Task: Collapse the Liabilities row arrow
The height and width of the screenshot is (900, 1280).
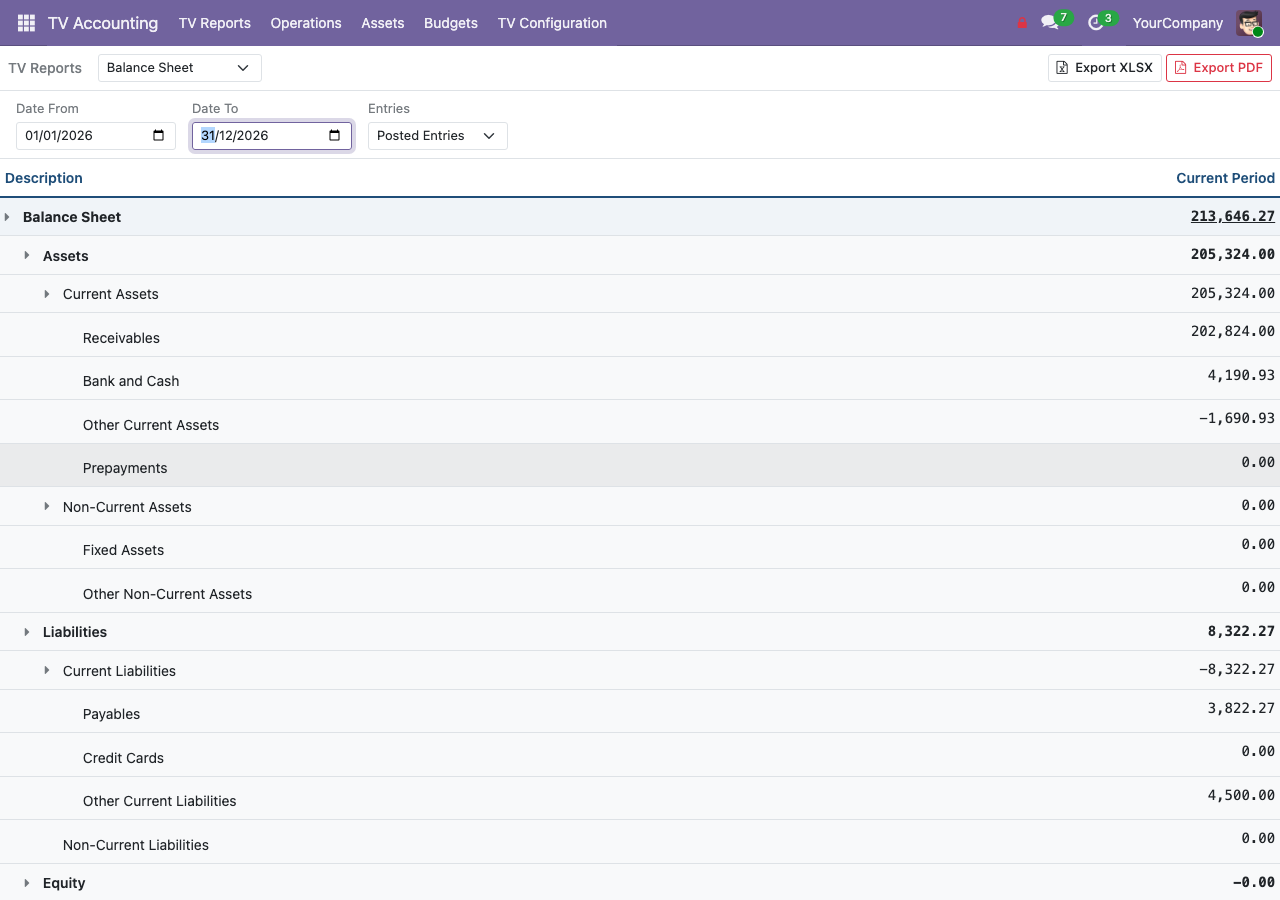Action: (x=27, y=632)
